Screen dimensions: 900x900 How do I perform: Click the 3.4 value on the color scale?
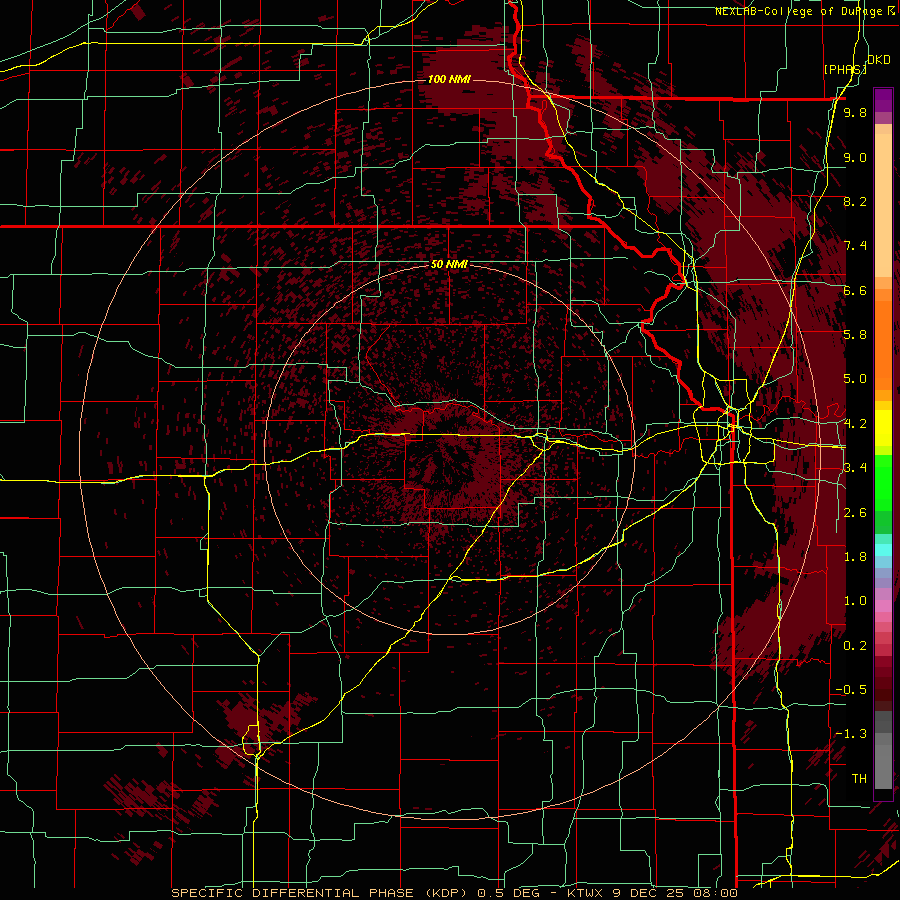point(855,468)
